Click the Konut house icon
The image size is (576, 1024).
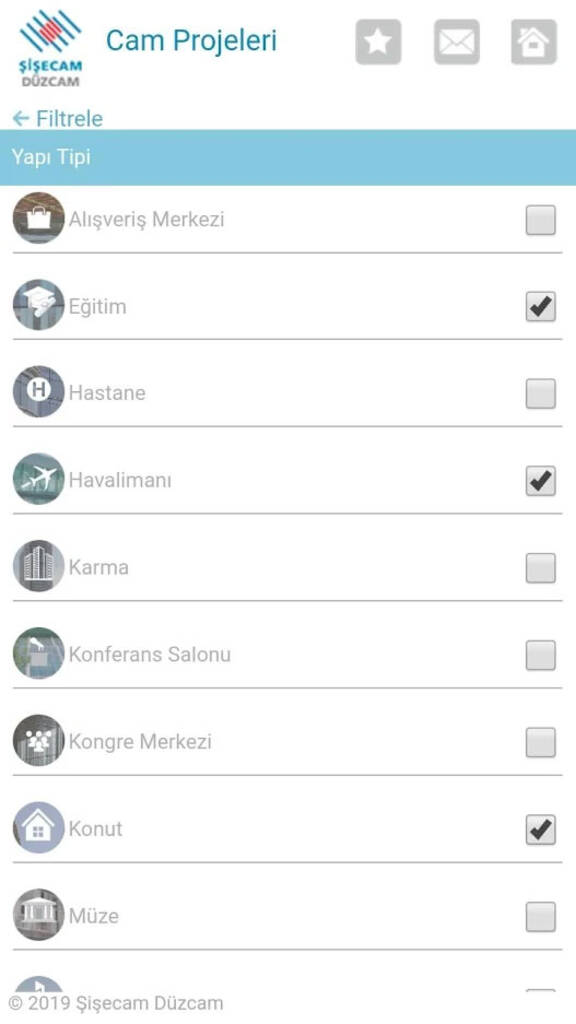coord(39,827)
